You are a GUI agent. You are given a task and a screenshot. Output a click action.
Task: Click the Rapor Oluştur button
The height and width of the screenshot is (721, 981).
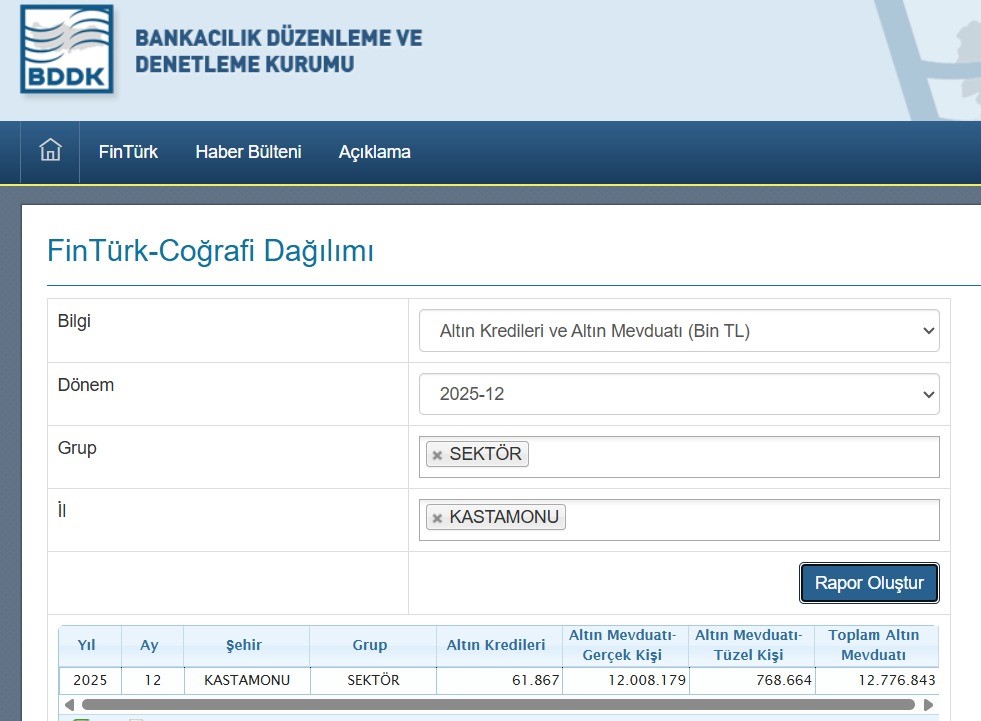[x=868, y=583]
